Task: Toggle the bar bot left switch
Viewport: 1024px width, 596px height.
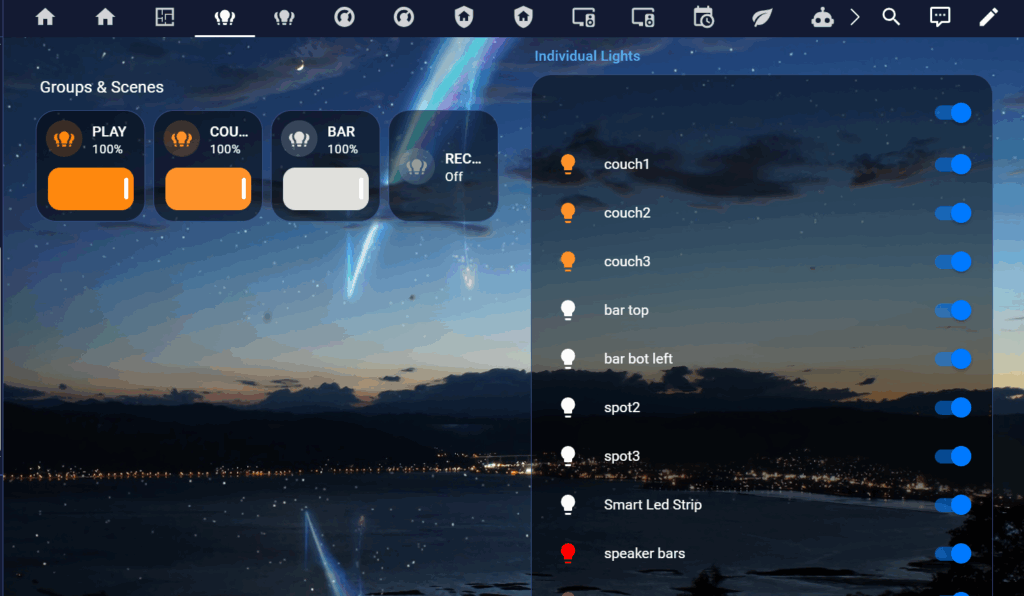Action: click(953, 358)
